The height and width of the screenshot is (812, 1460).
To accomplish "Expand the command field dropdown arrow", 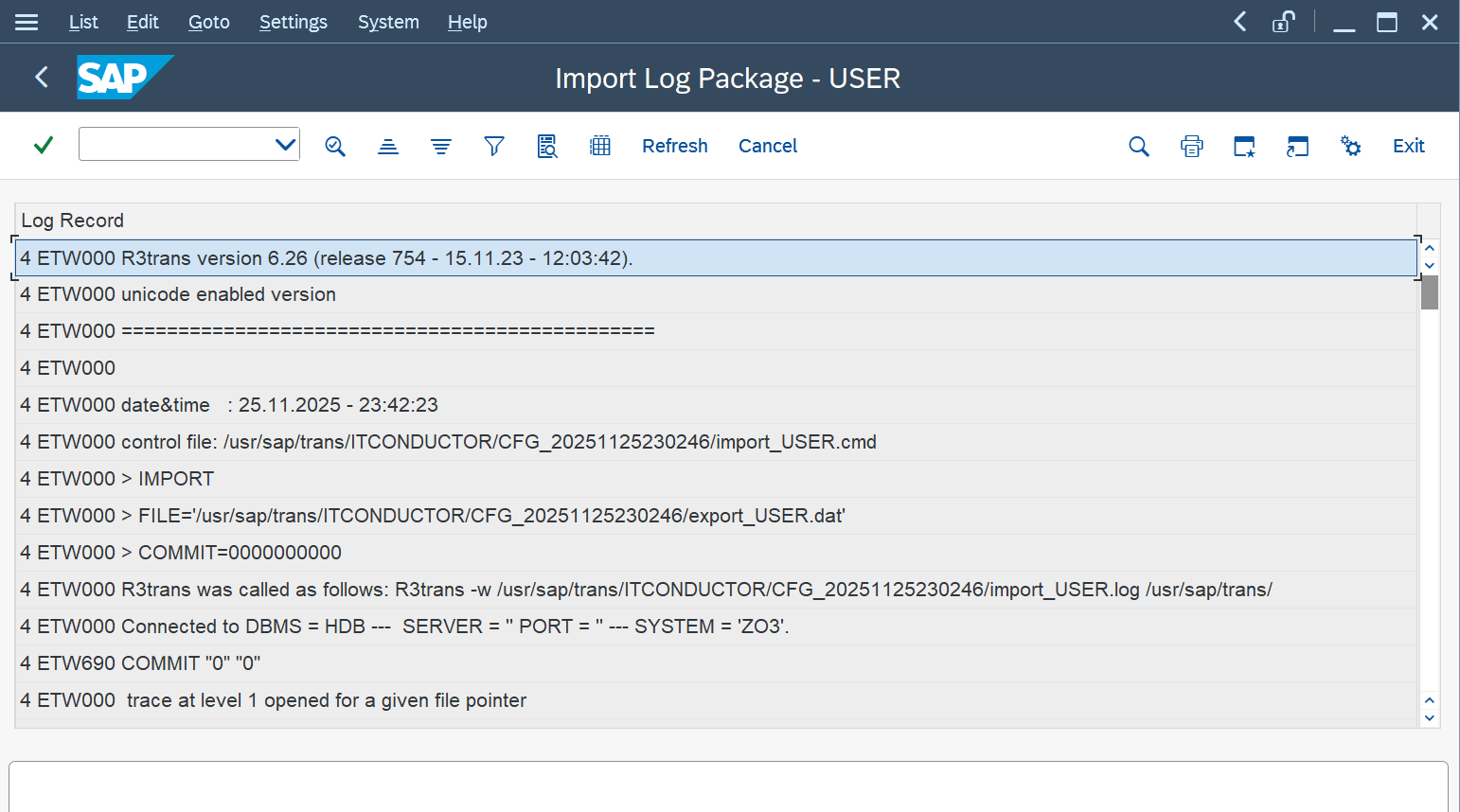I will 285,145.
